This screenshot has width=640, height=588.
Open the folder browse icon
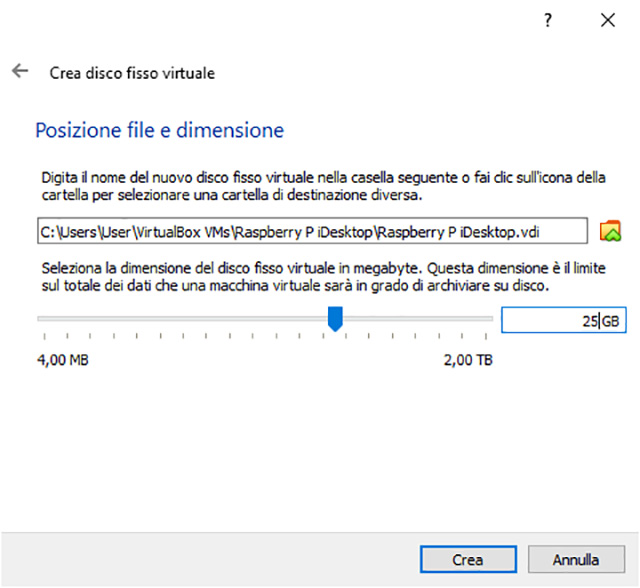coord(610,231)
